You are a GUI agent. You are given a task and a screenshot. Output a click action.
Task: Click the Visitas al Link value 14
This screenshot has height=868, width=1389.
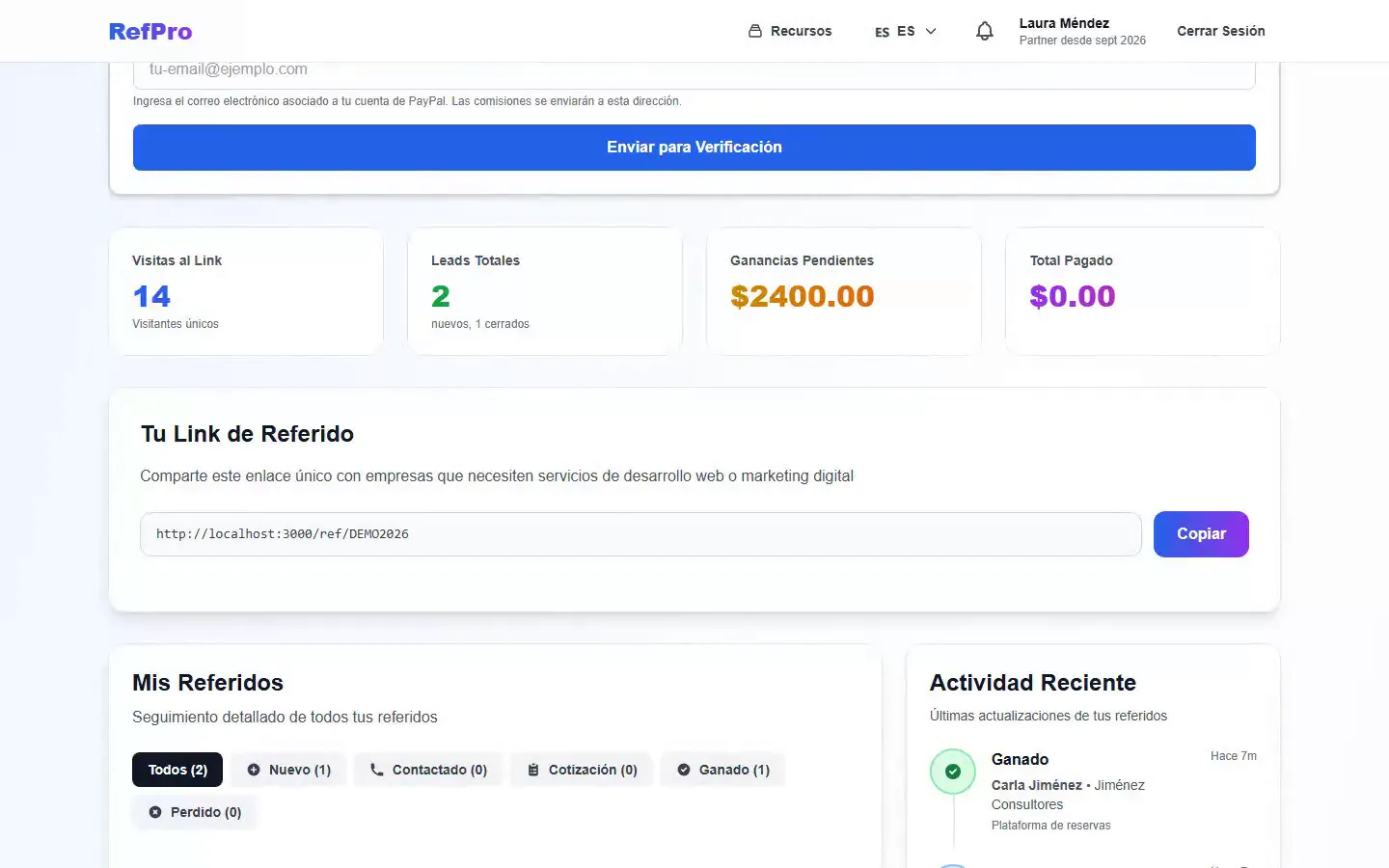coord(151,296)
